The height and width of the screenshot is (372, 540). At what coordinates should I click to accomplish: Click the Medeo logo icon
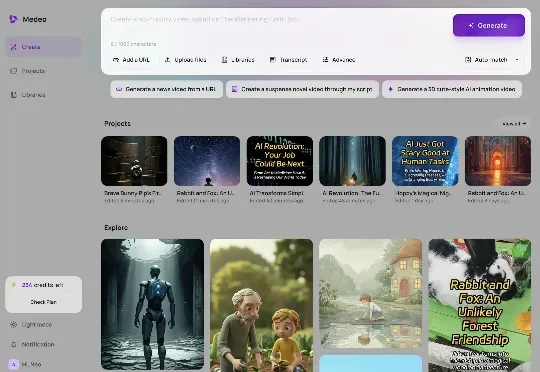tap(13, 19)
